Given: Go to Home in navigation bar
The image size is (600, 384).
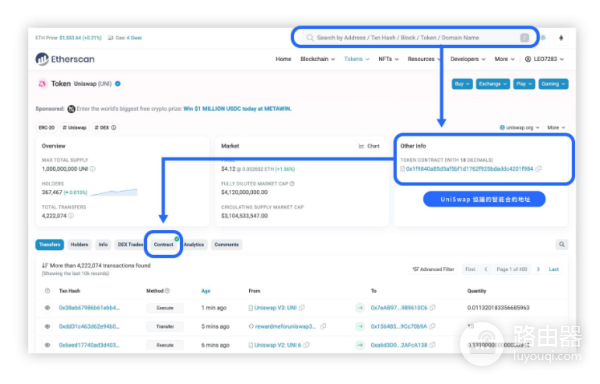Looking at the screenshot, I should click(283, 59).
